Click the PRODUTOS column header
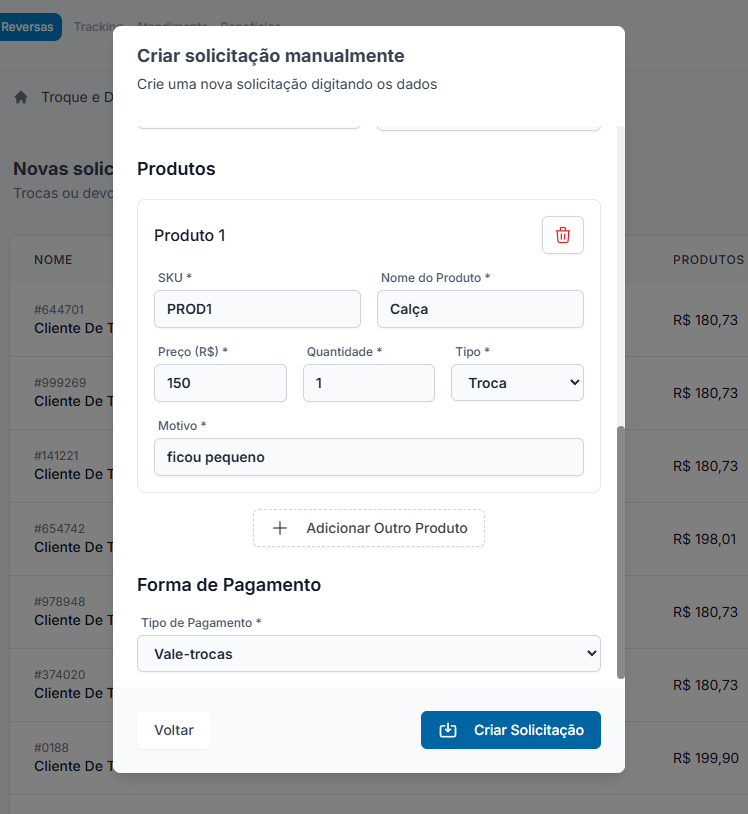Viewport: 748px width, 814px height. pos(707,260)
